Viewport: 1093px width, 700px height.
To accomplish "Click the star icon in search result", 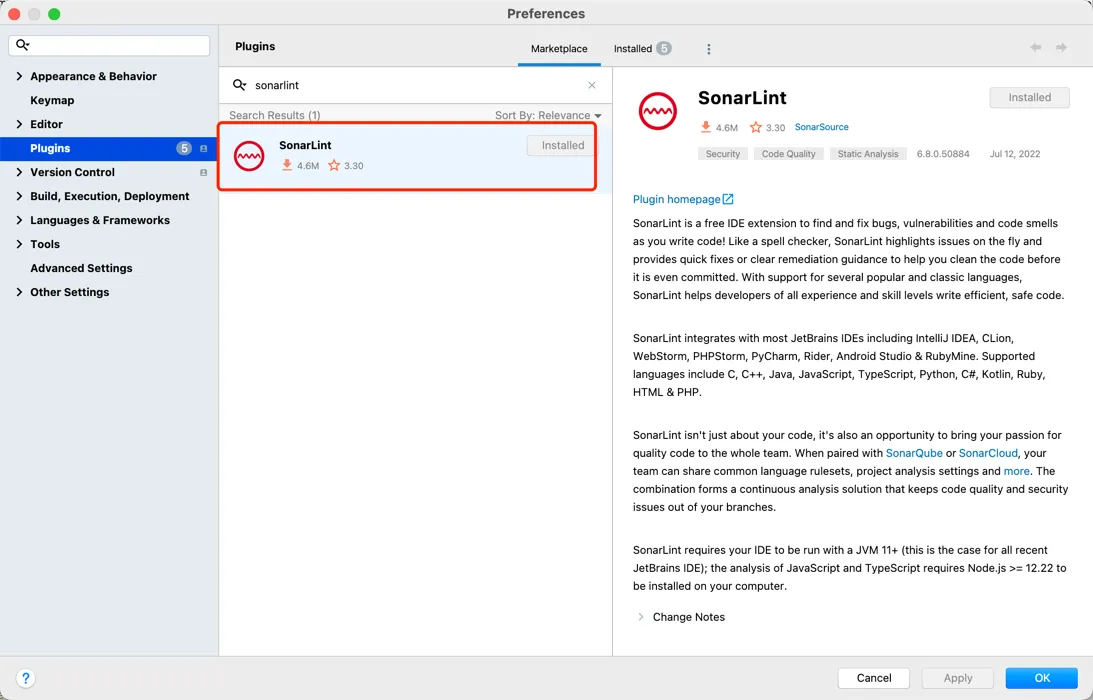I will [334, 165].
